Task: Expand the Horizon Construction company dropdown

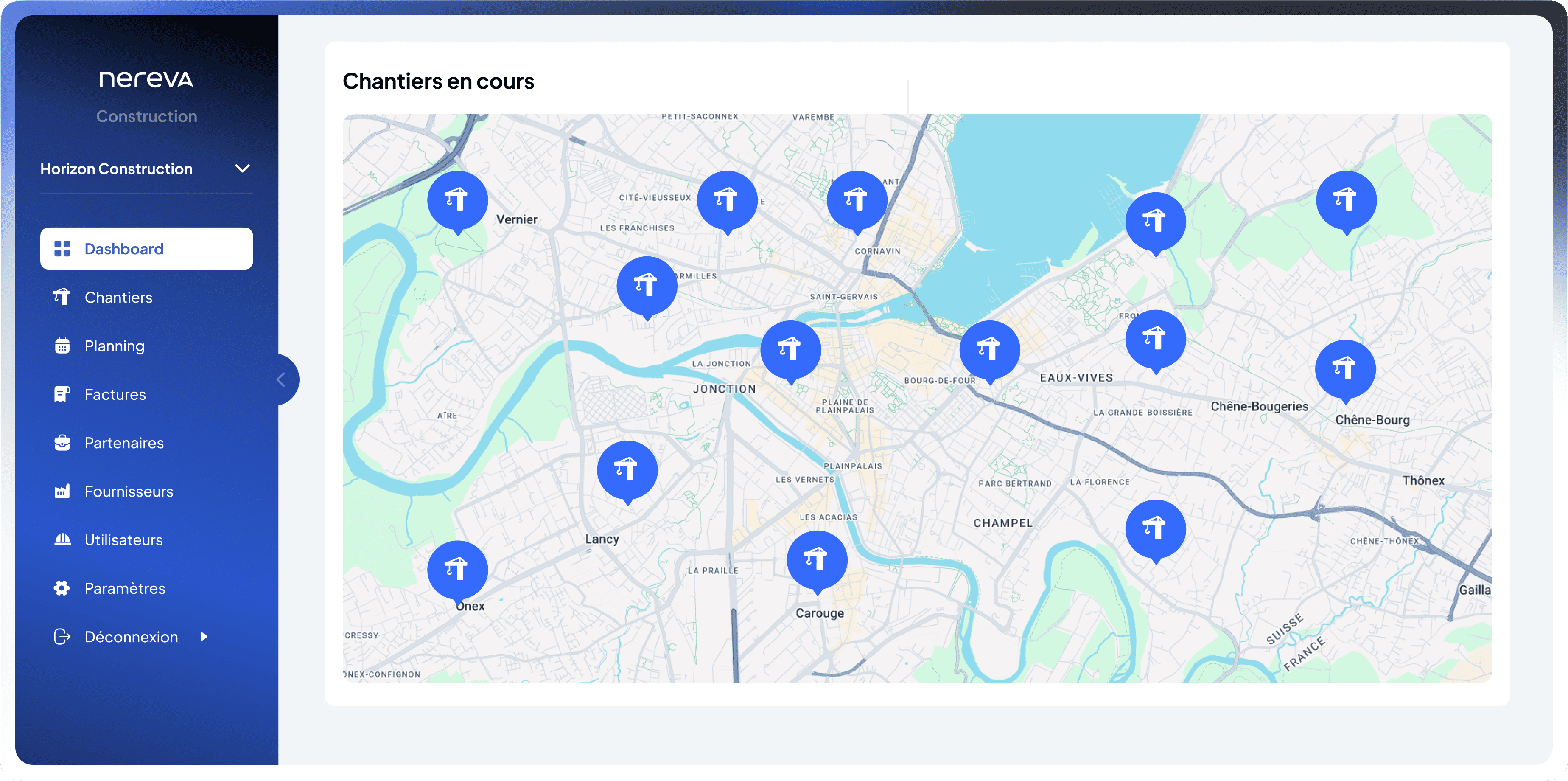Action: coord(242,169)
